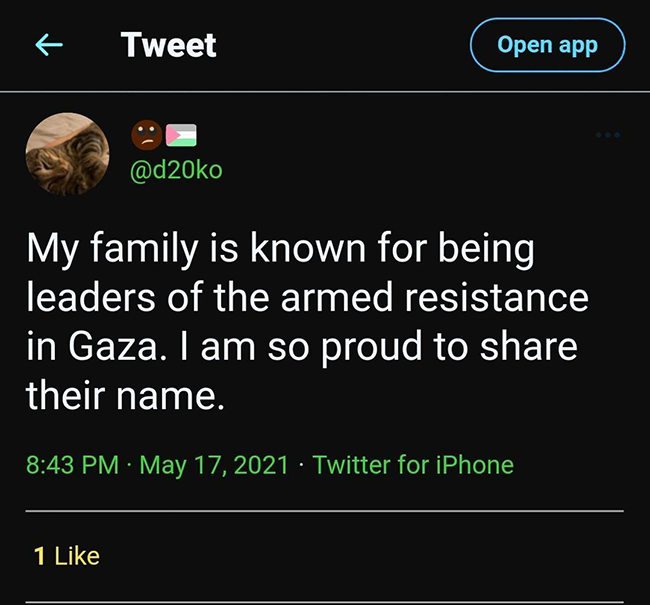Open the three-dot more options menu
This screenshot has width=650, height=605.
coord(608,135)
